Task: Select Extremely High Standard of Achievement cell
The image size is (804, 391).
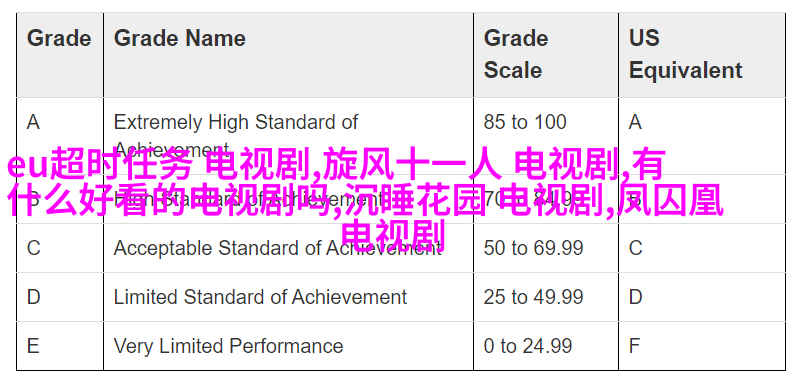Action: coord(288,136)
